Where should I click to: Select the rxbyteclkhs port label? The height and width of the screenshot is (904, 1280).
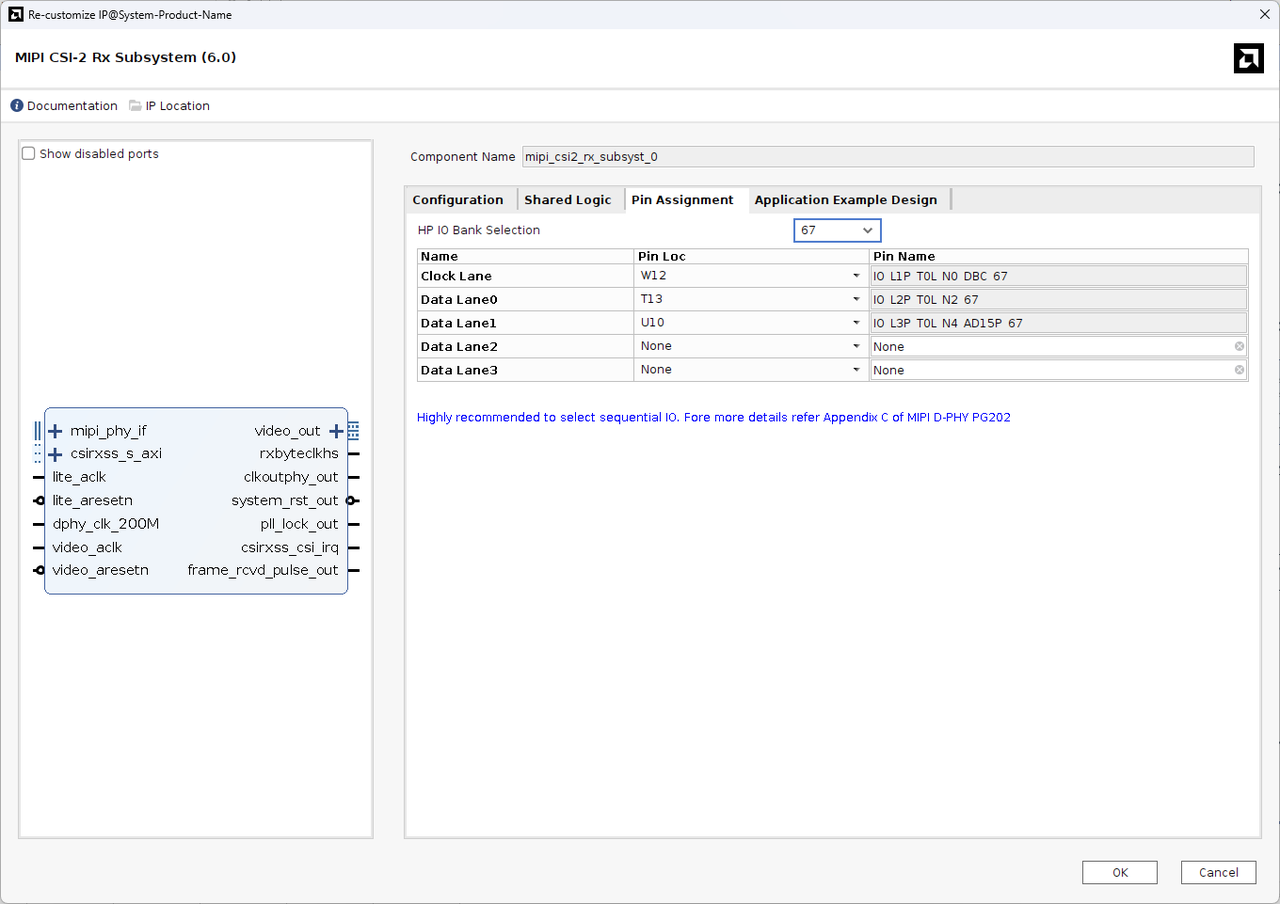point(299,454)
